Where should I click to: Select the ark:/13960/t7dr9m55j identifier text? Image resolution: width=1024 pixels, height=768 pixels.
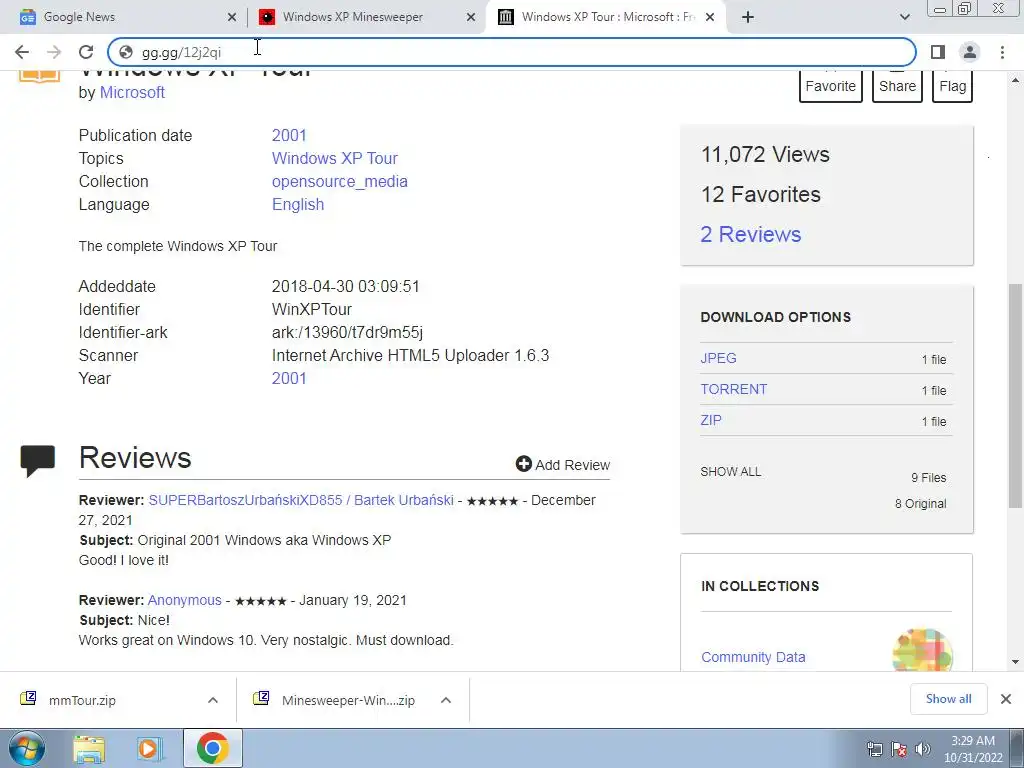pyautogui.click(x=347, y=332)
